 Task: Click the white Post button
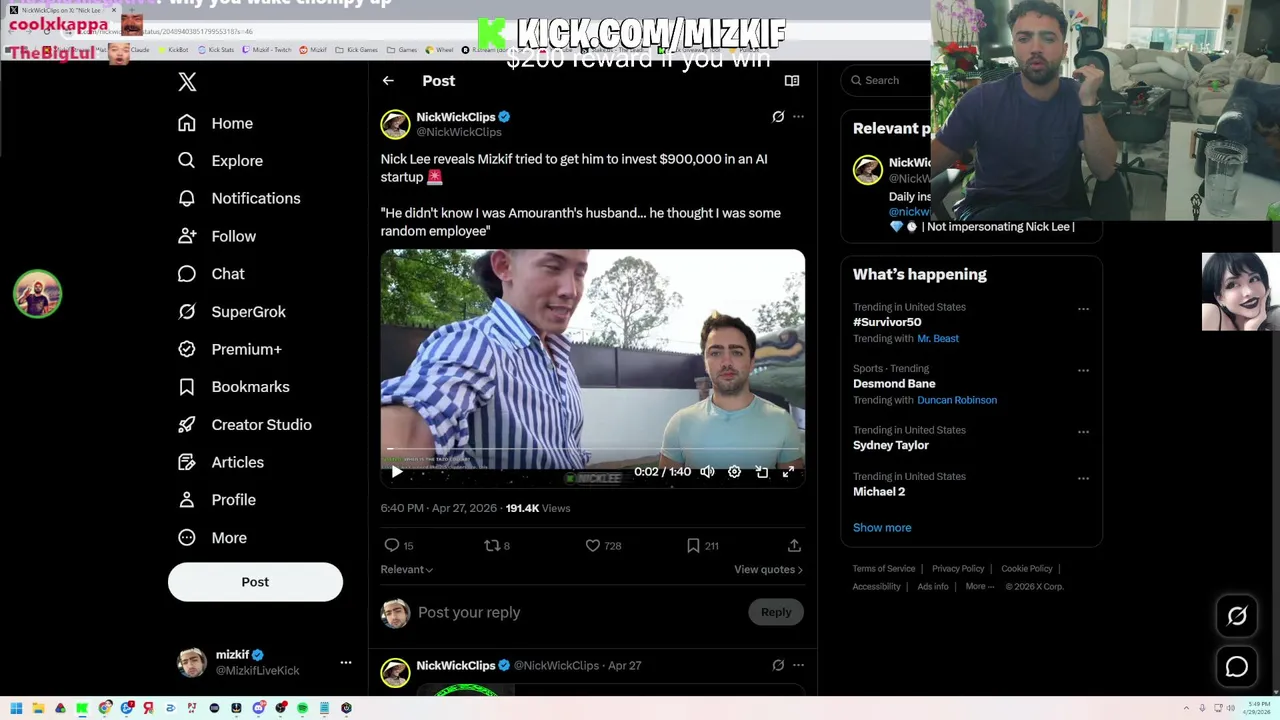[x=255, y=582]
